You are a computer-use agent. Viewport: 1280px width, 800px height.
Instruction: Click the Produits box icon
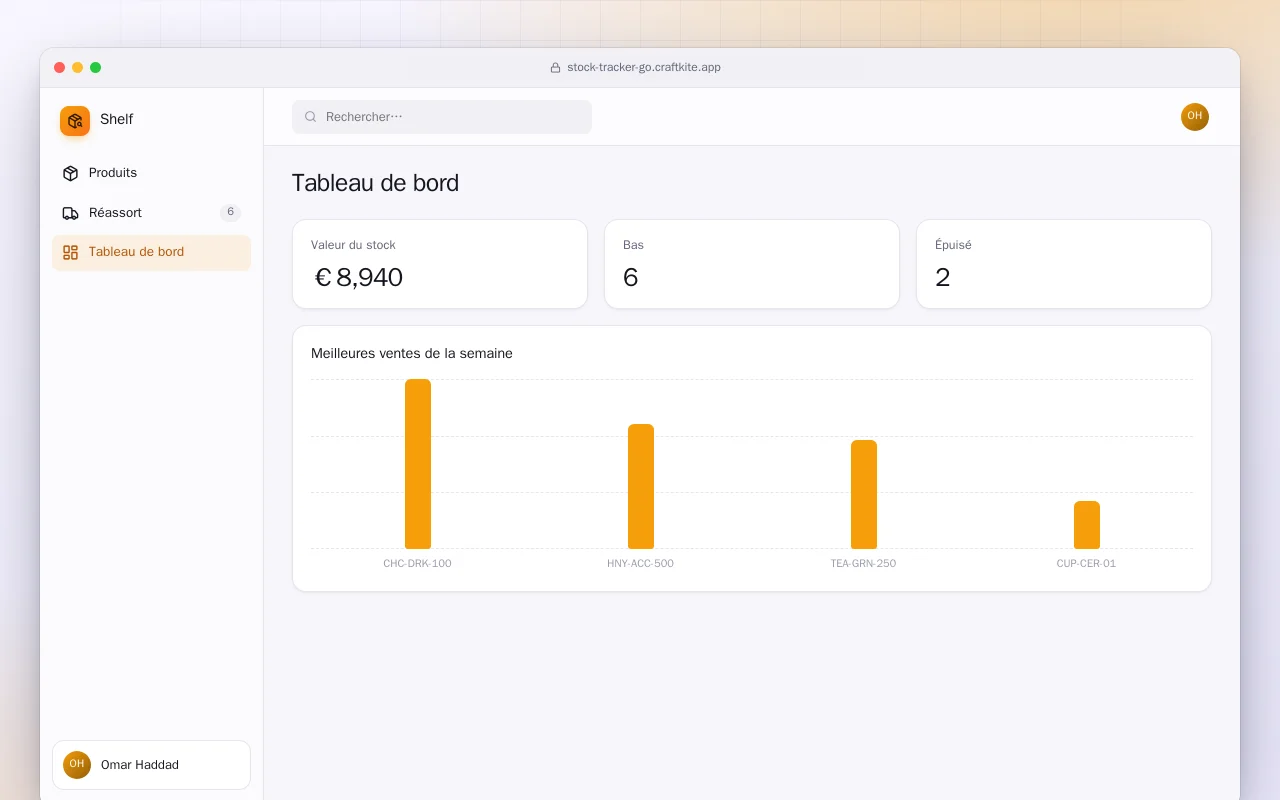[70, 173]
